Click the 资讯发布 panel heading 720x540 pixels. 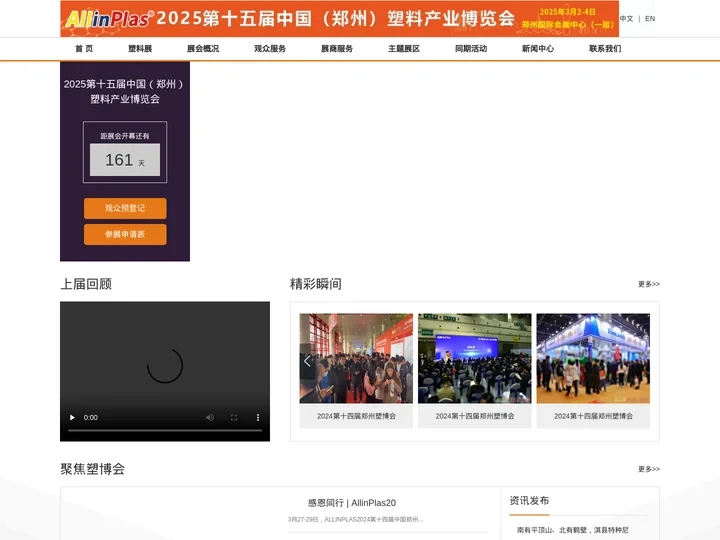529,501
